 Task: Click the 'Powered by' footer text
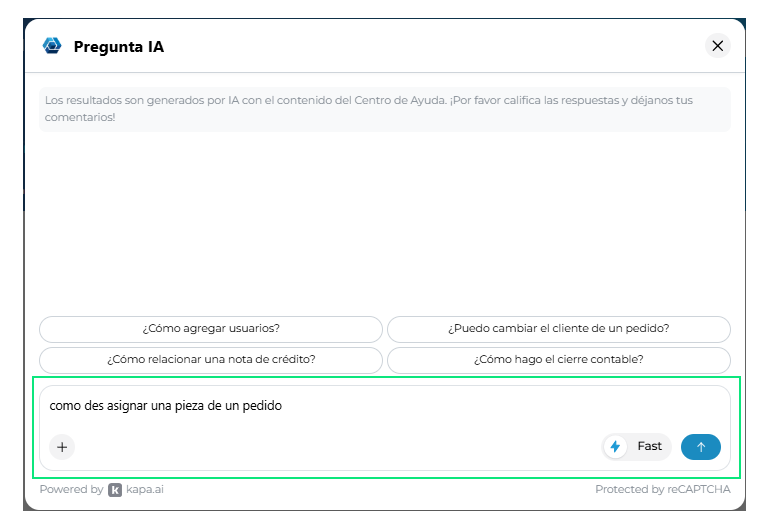pos(71,489)
